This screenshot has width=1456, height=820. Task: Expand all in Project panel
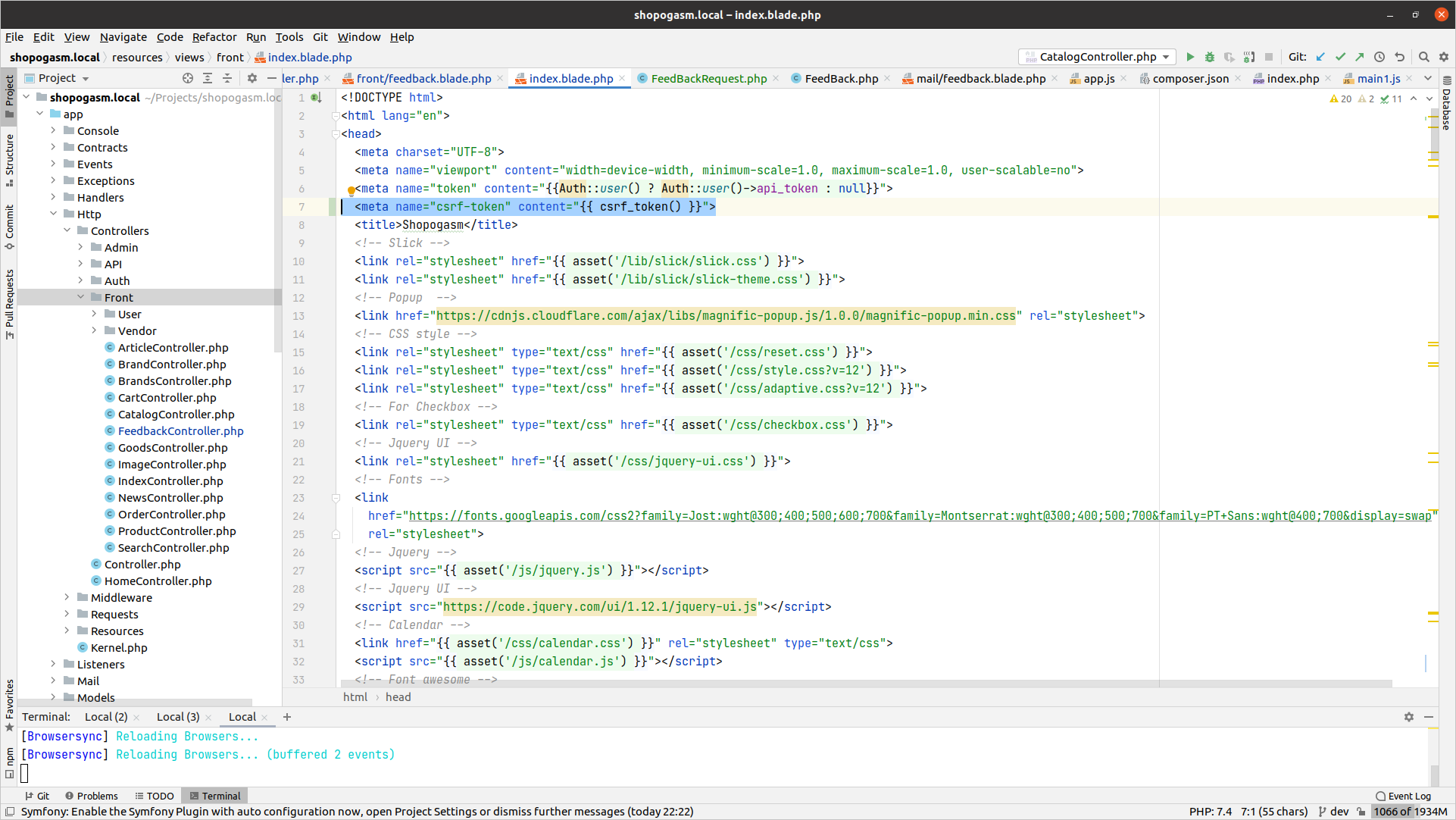(x=208, y=78)
